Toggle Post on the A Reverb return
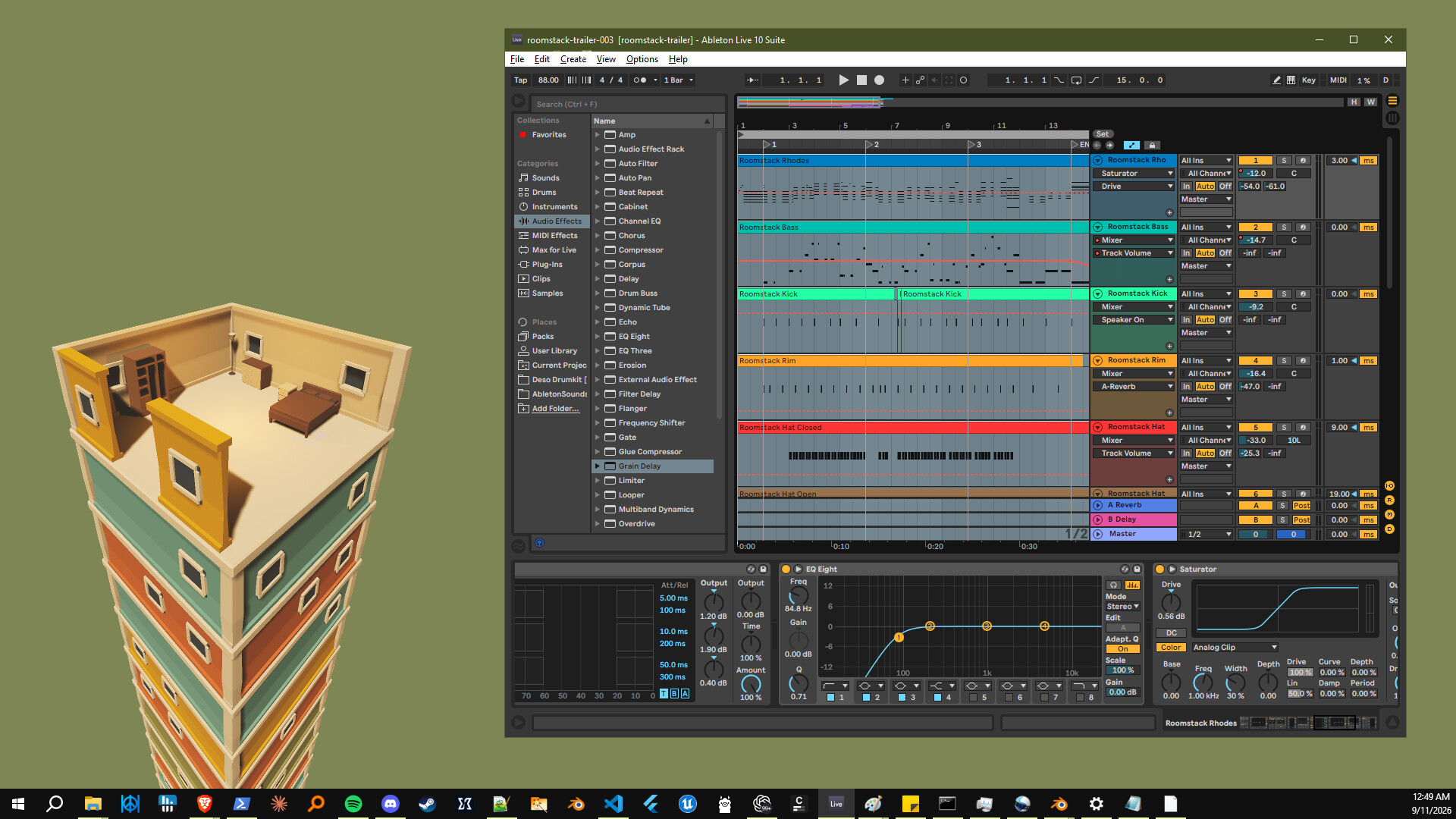This screenshot has height=819, width=1456. point(1301,506)
